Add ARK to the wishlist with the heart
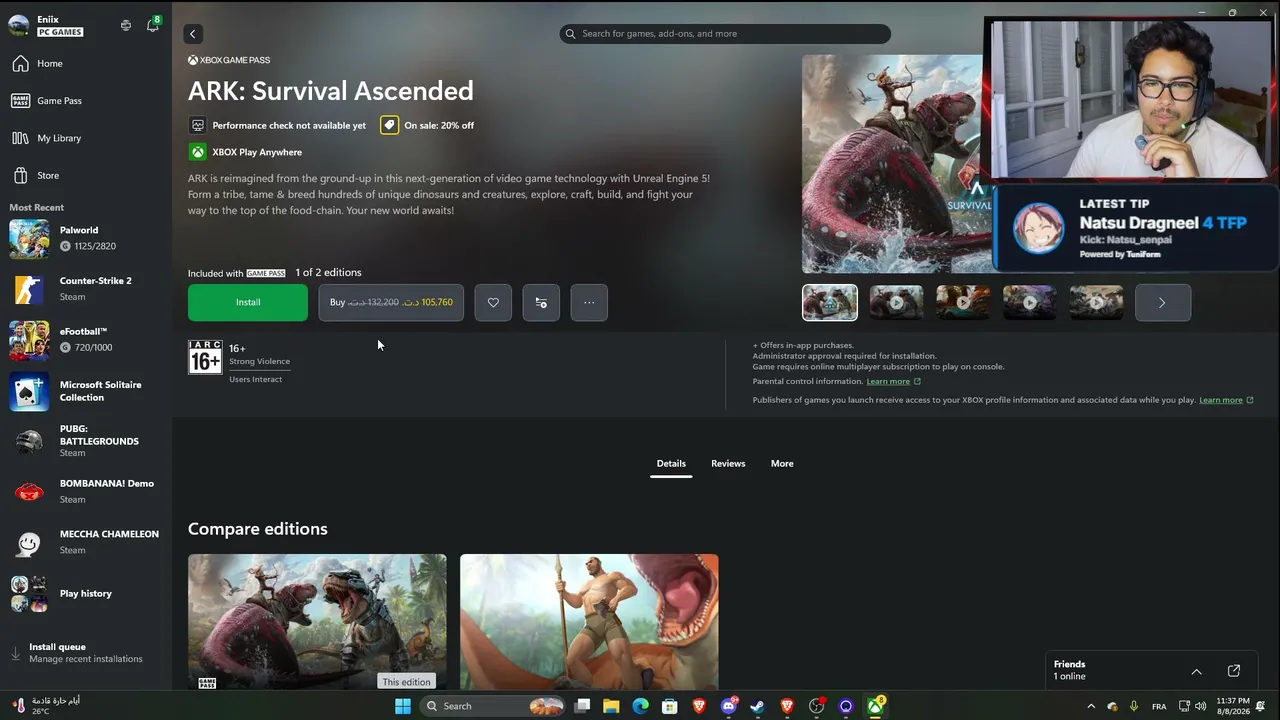 click(x=493, y=302)
